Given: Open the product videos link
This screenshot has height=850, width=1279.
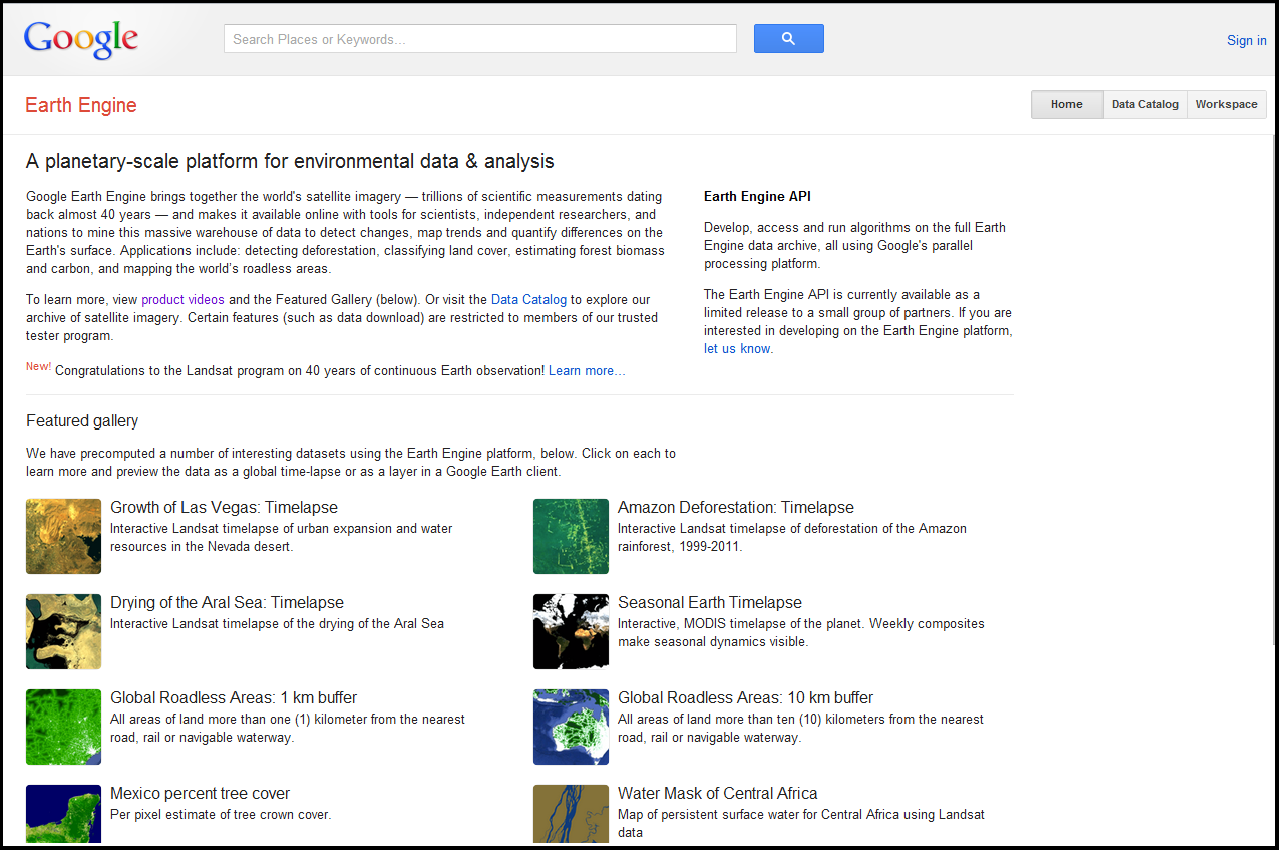Looking at the screenshot, I should click(x=183, y=300).
